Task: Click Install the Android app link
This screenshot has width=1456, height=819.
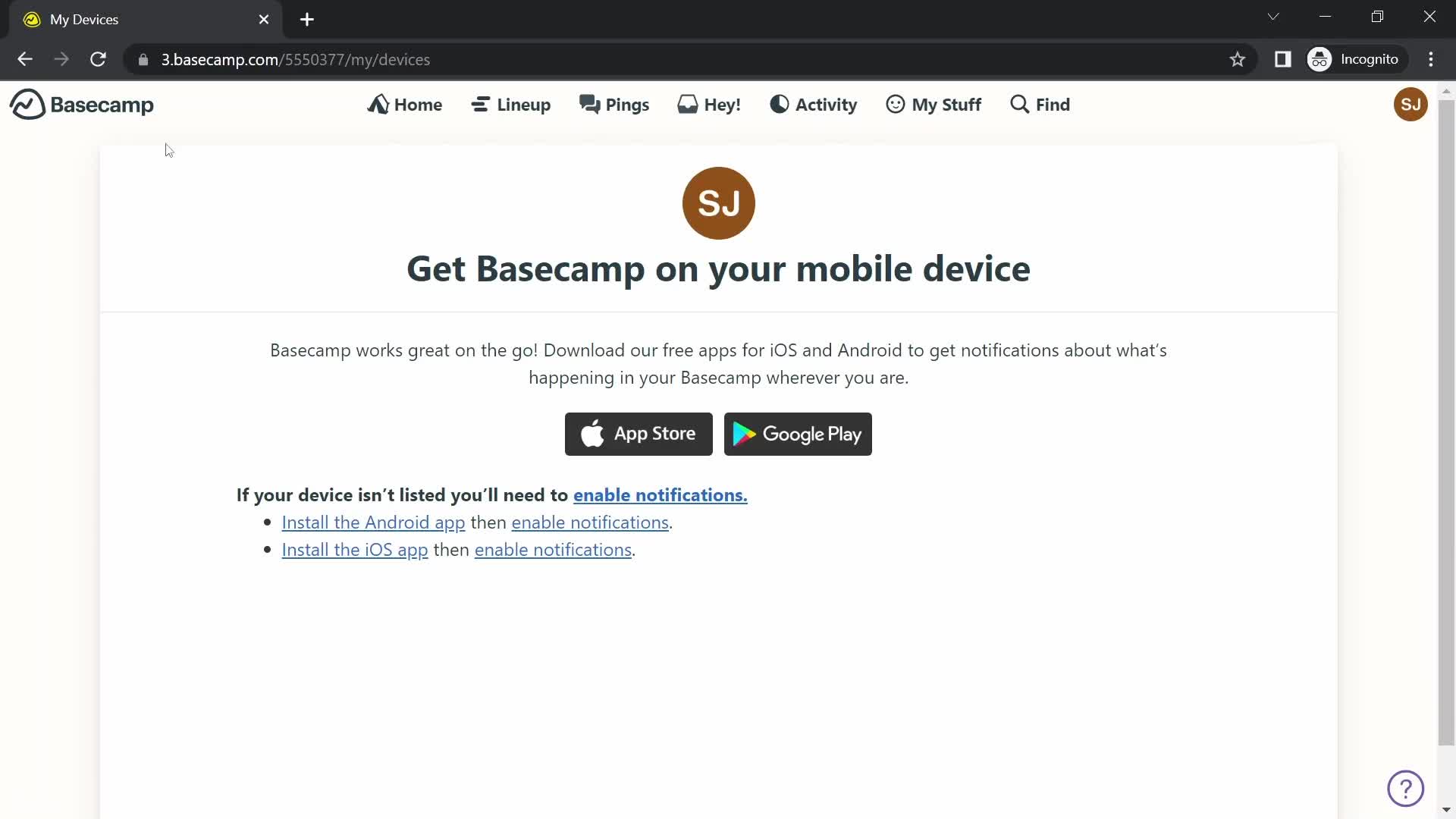Action: click(x=373, y=522)
